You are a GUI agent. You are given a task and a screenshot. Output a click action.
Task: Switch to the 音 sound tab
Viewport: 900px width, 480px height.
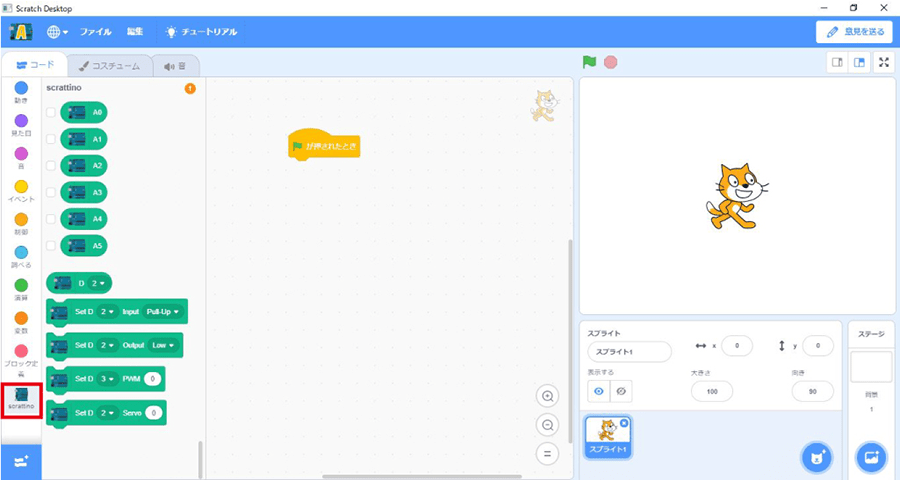click(175, 66)
